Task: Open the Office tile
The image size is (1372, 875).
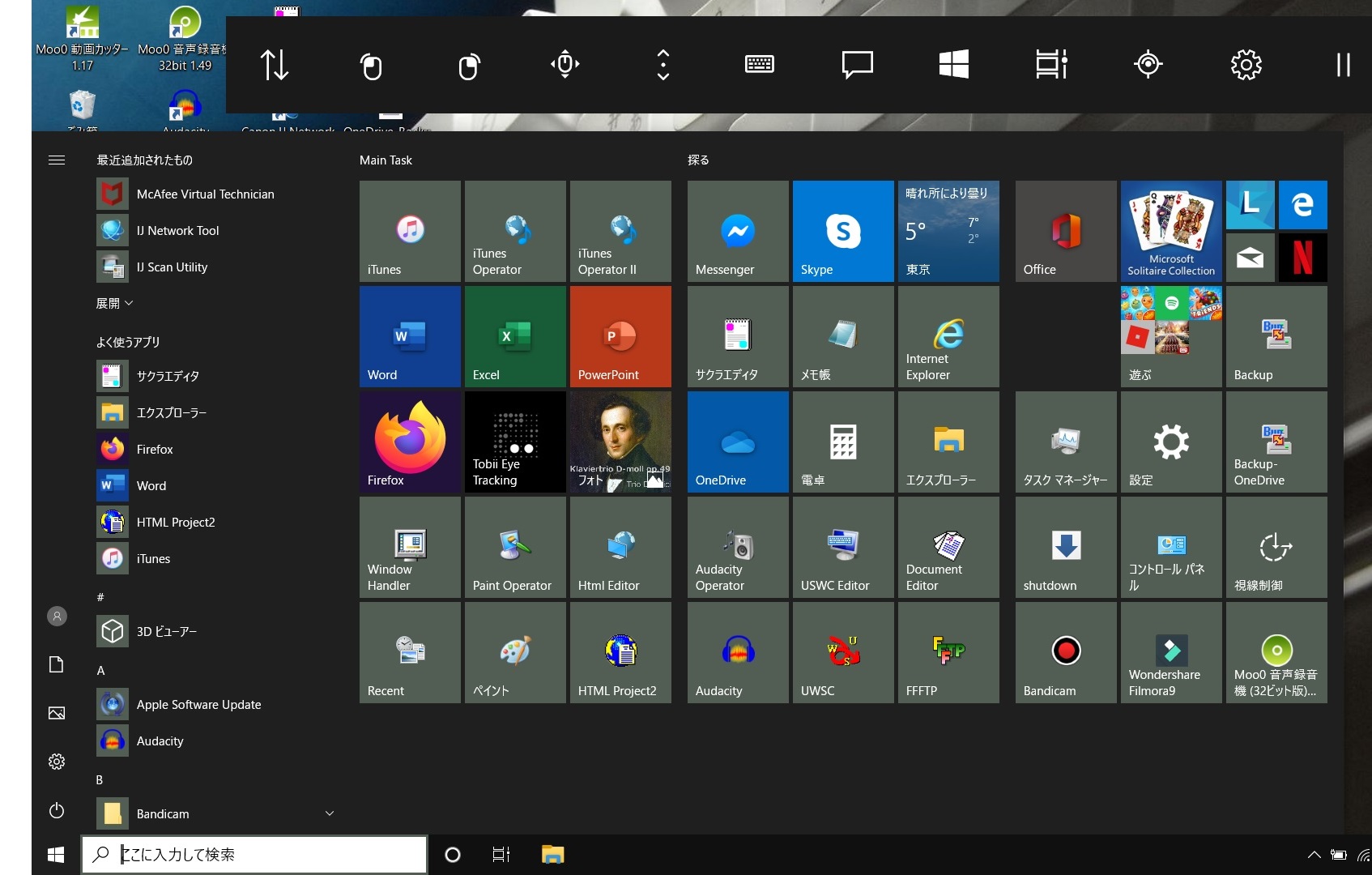Action: [1066, 231]
